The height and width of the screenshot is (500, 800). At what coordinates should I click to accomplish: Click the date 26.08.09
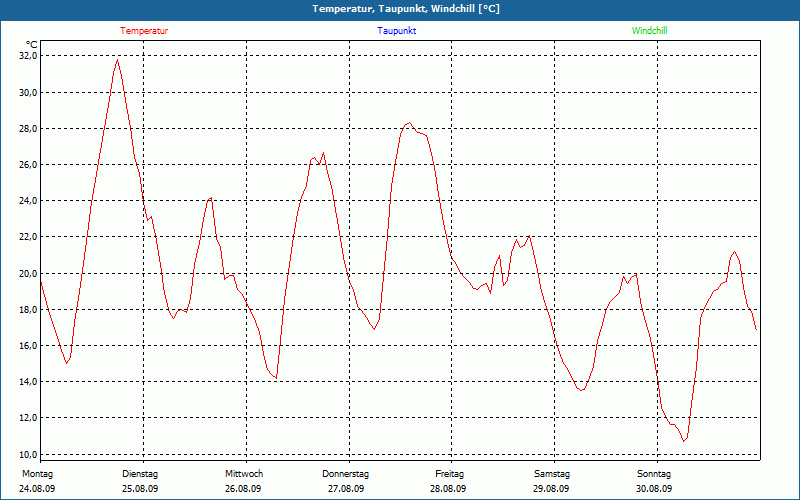243,489
